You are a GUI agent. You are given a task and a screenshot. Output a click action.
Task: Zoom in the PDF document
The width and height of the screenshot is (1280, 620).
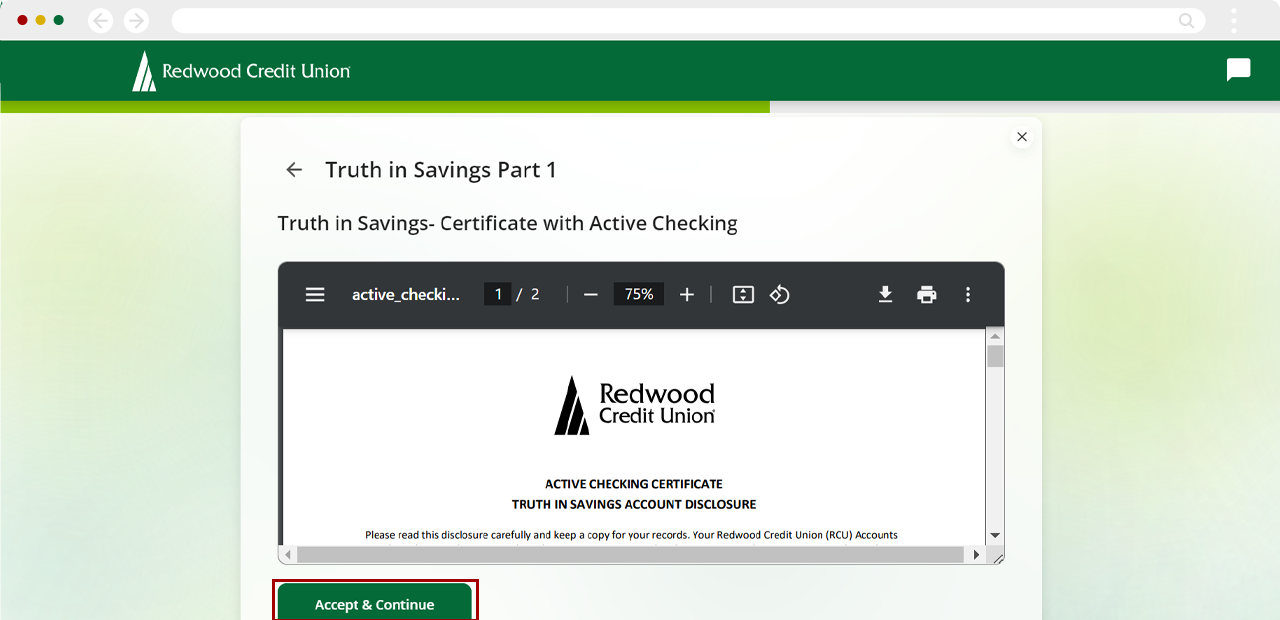coord(686,294)
